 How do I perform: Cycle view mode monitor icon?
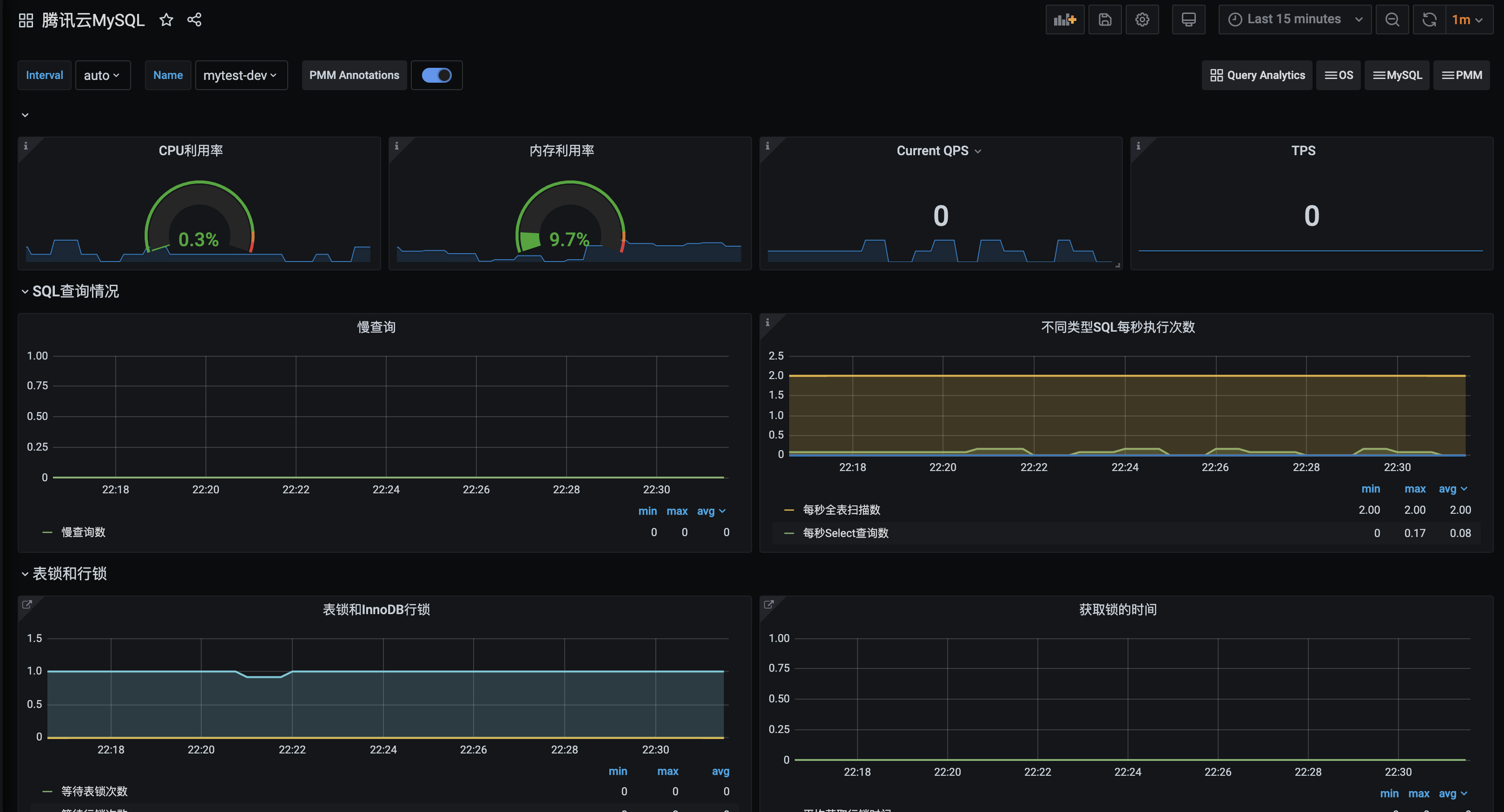tap(1188, 20)
